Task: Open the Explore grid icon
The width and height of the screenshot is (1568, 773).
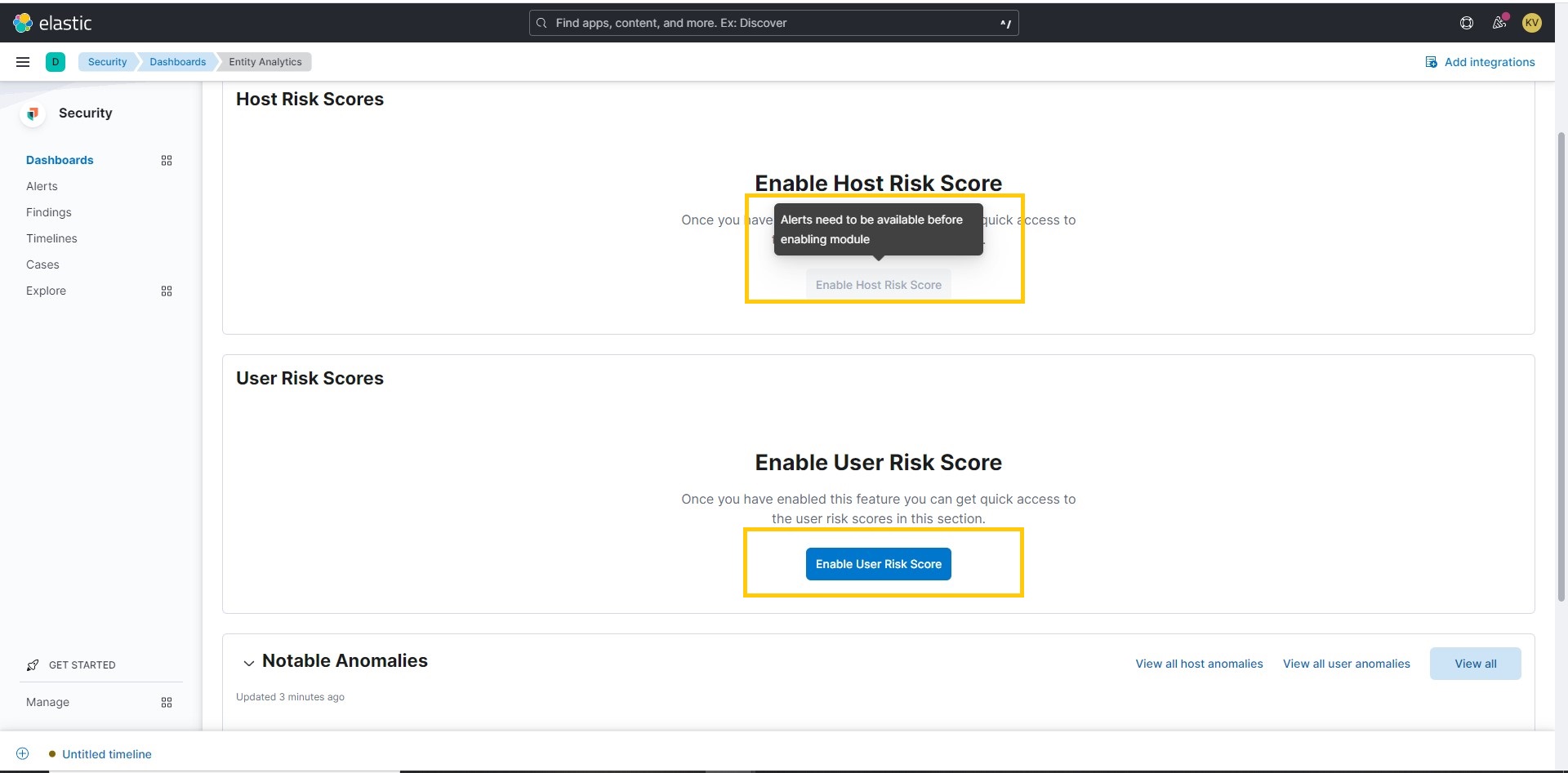Action: click(x=167, y=291)
